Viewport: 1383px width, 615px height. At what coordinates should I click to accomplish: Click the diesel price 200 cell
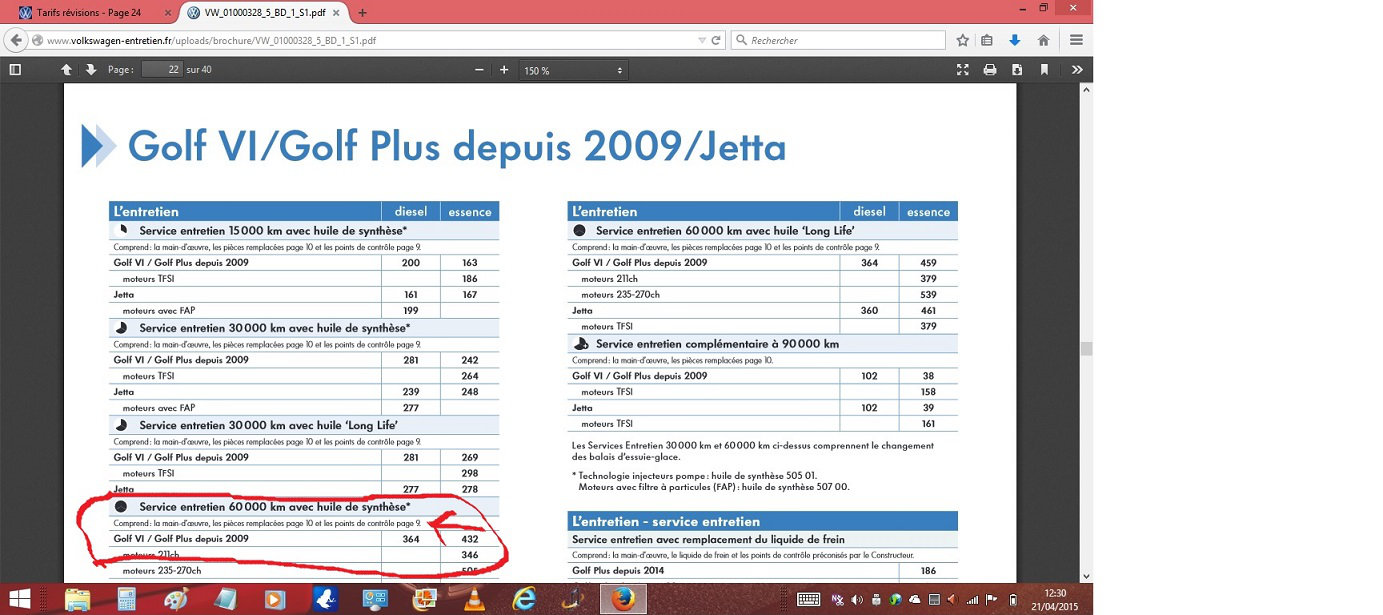pyautogui.click(x=410, y=262)
